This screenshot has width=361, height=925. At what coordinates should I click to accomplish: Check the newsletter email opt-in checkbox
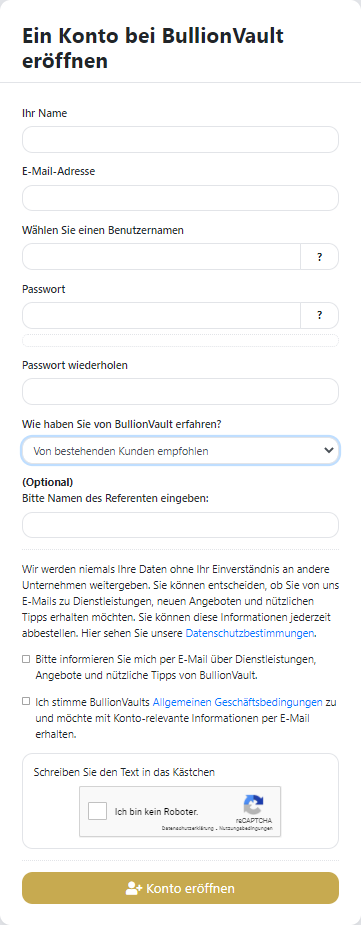point(26,659)
